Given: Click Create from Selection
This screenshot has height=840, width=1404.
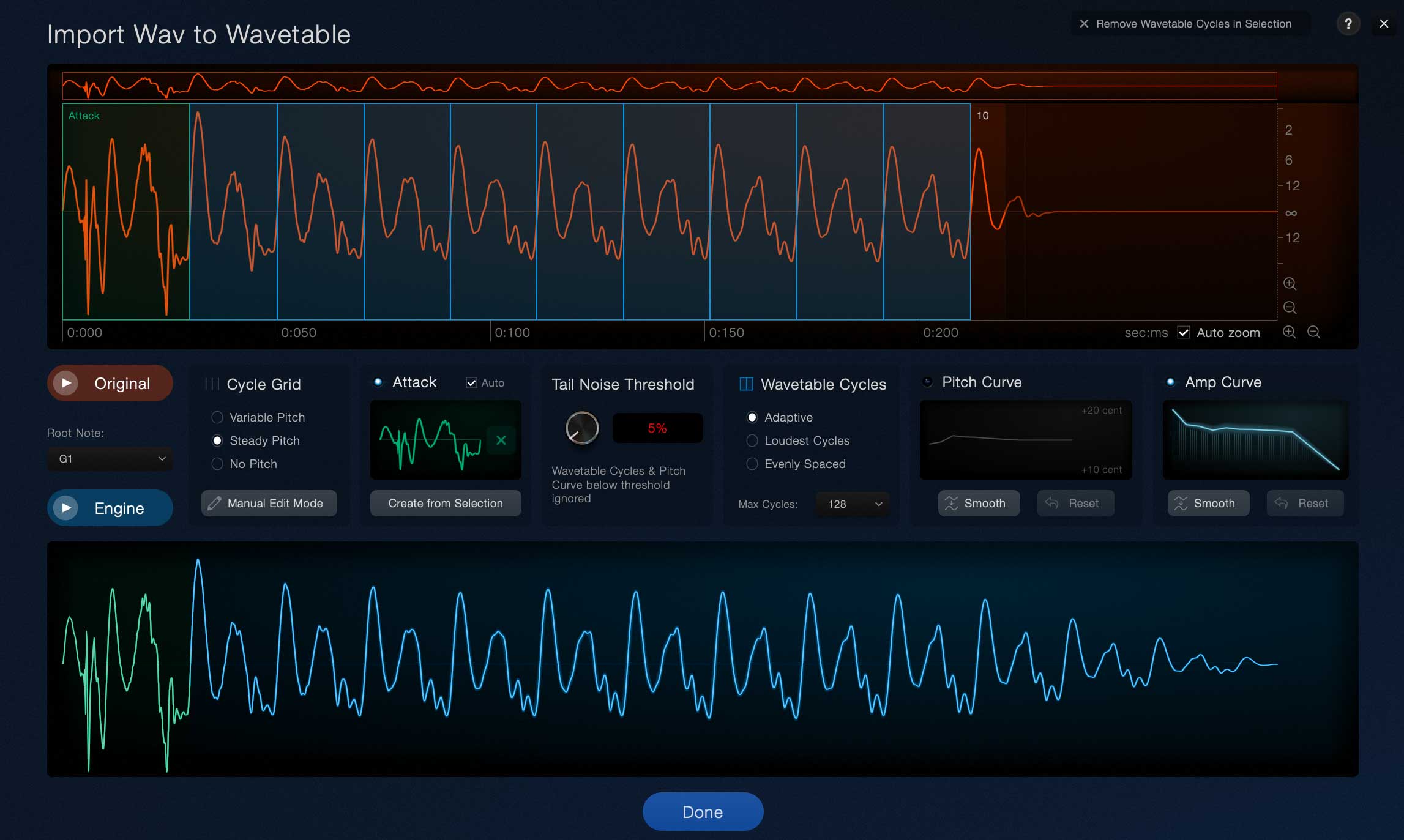Looking at the screenshot, I should click(x=445, y=503).
